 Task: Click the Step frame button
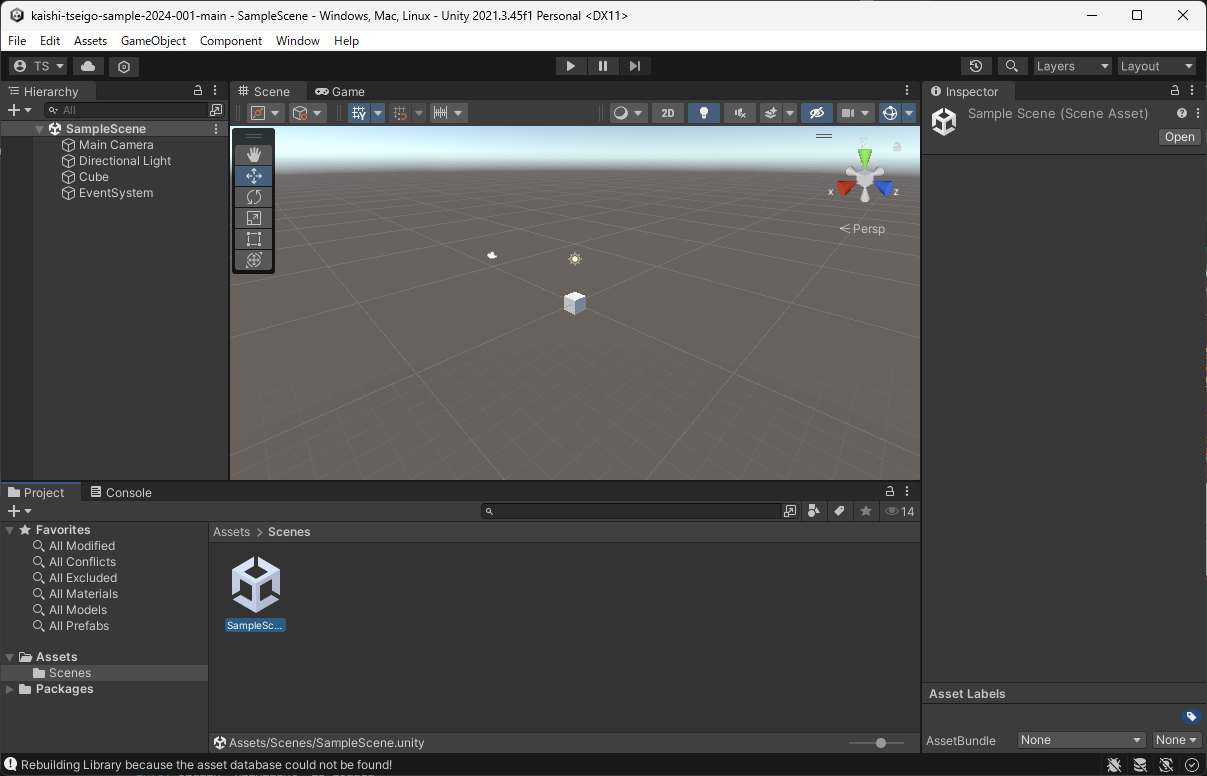pyautogui.click(x=635, y=66)
